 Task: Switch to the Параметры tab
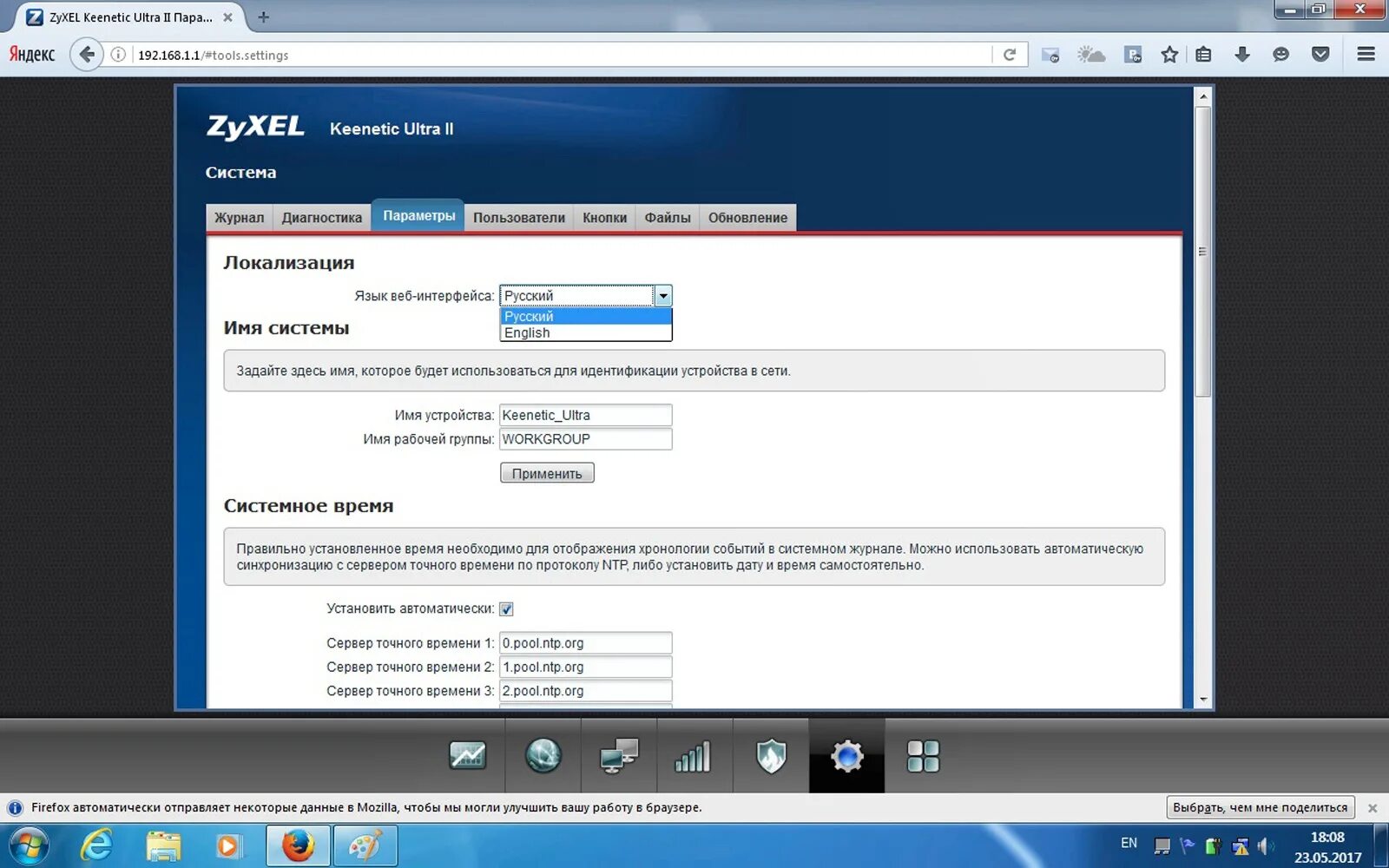pyautogui.click(x=418, y=215)
